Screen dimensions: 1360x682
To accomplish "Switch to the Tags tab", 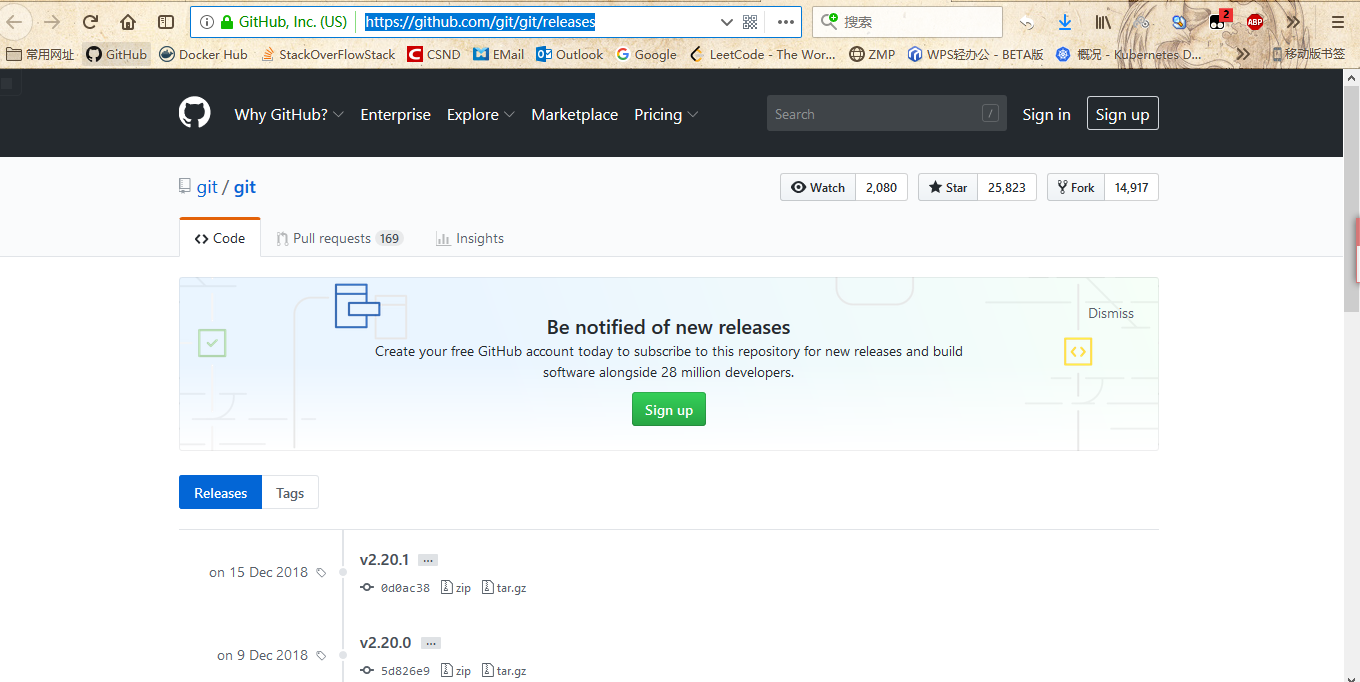I will 290,492.
